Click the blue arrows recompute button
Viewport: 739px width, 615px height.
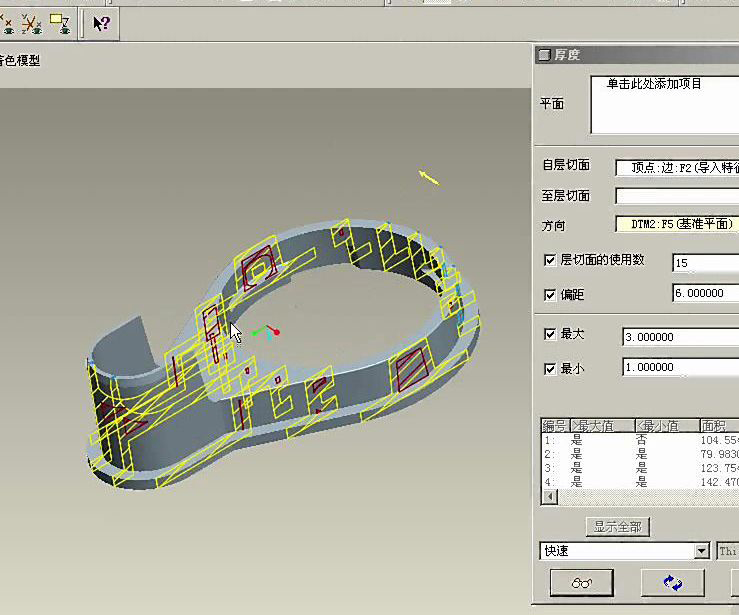(672, 582)
